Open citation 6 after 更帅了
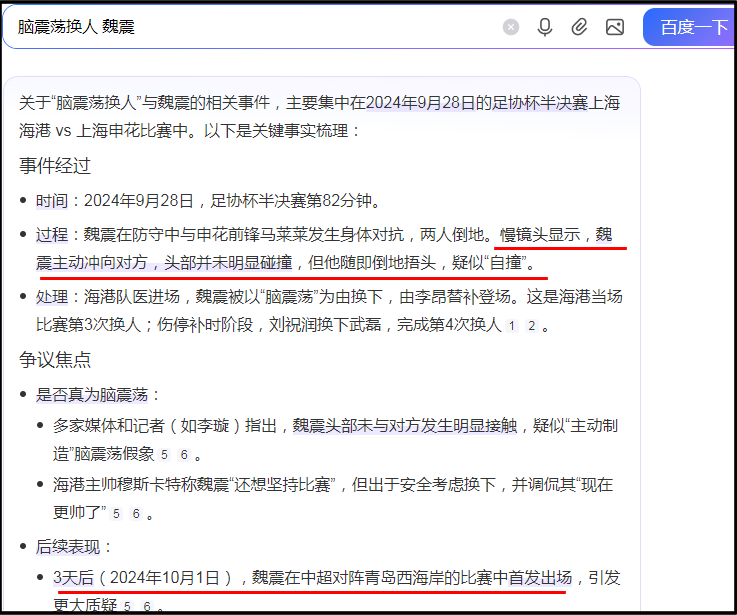This screenshot has width=737, height=615. point(136,513)
